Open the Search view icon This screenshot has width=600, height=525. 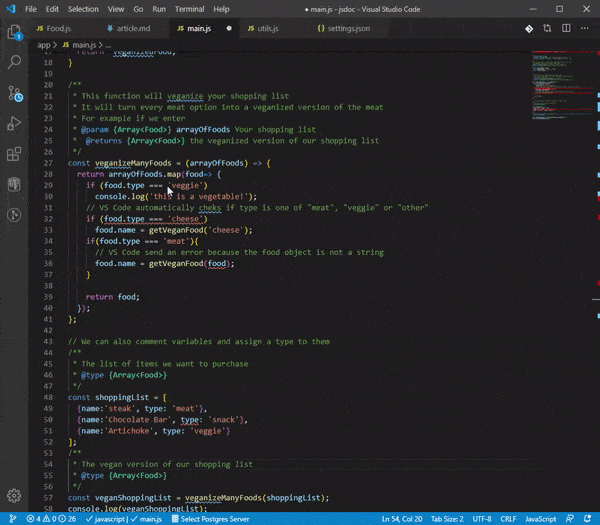[14, 62]
